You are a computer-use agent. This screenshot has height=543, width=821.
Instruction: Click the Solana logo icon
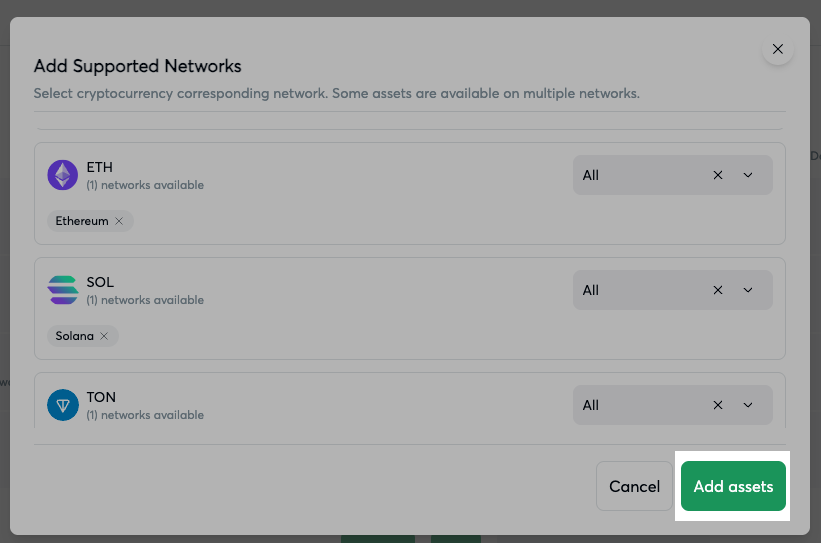63,290
